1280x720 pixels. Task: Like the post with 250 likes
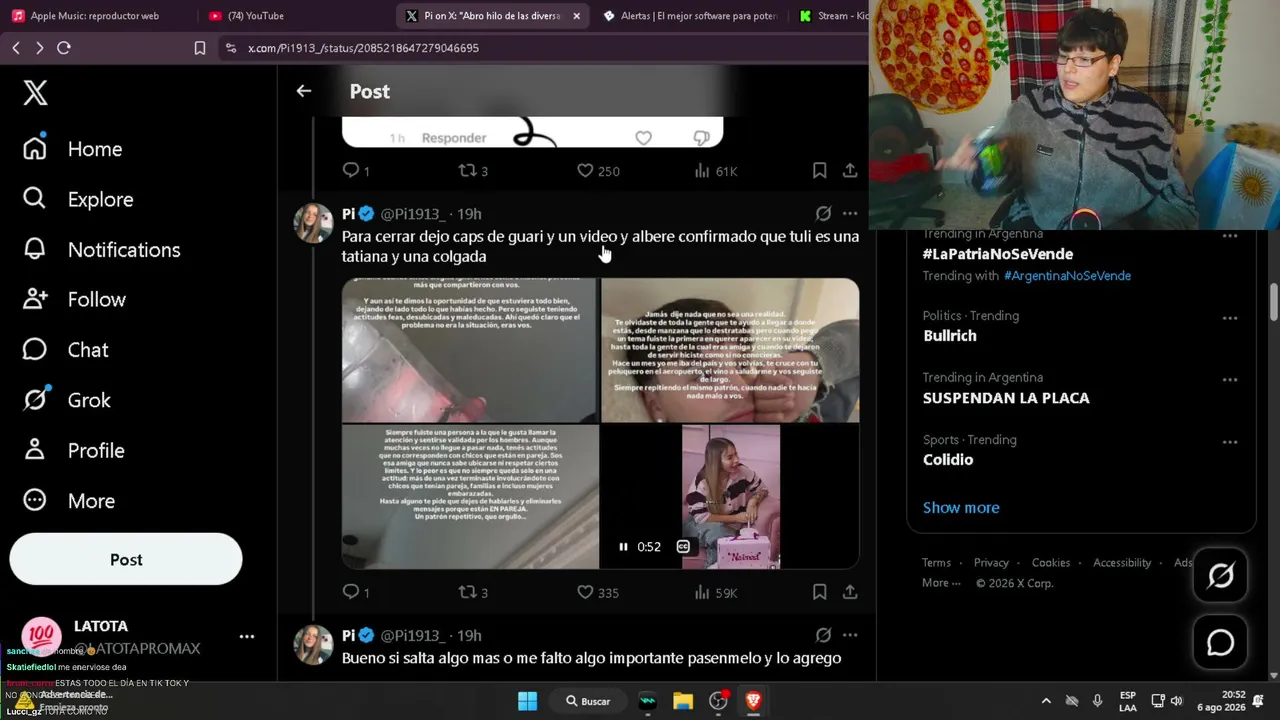pyautogui.click(x=598, y=171)
